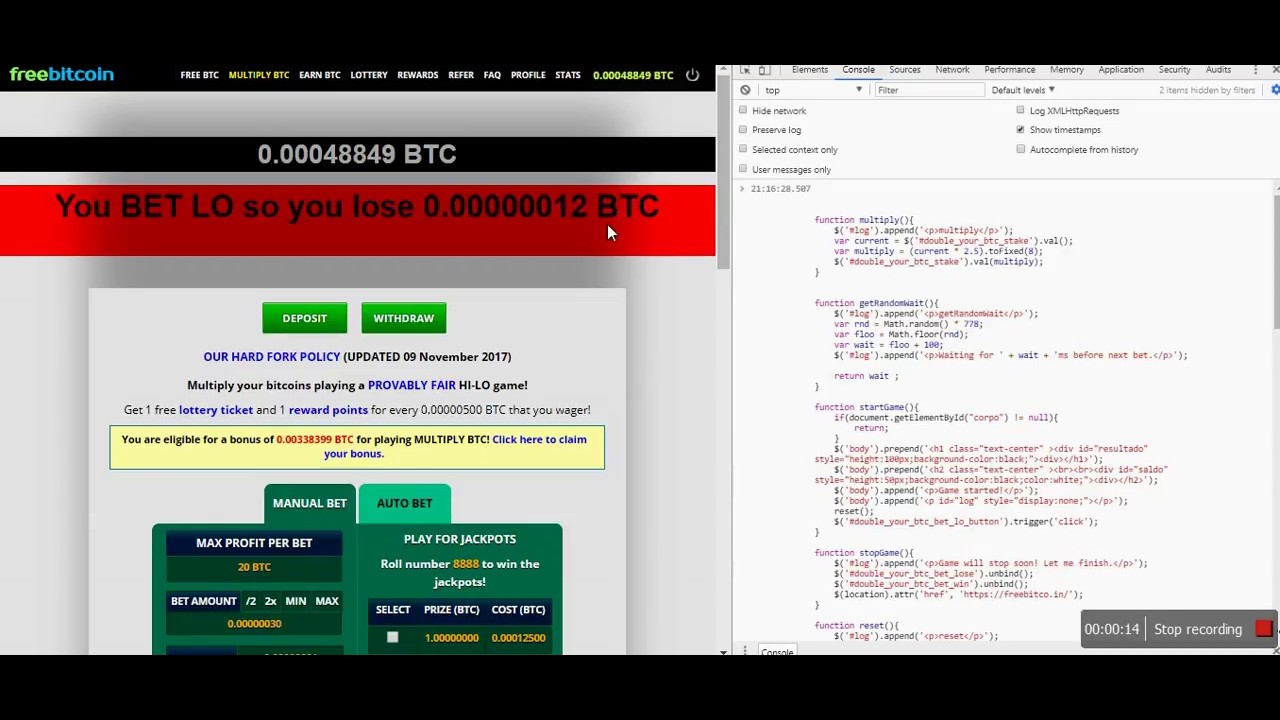
Task: Click the console Filter input field
Action: (x=929, y=90)
